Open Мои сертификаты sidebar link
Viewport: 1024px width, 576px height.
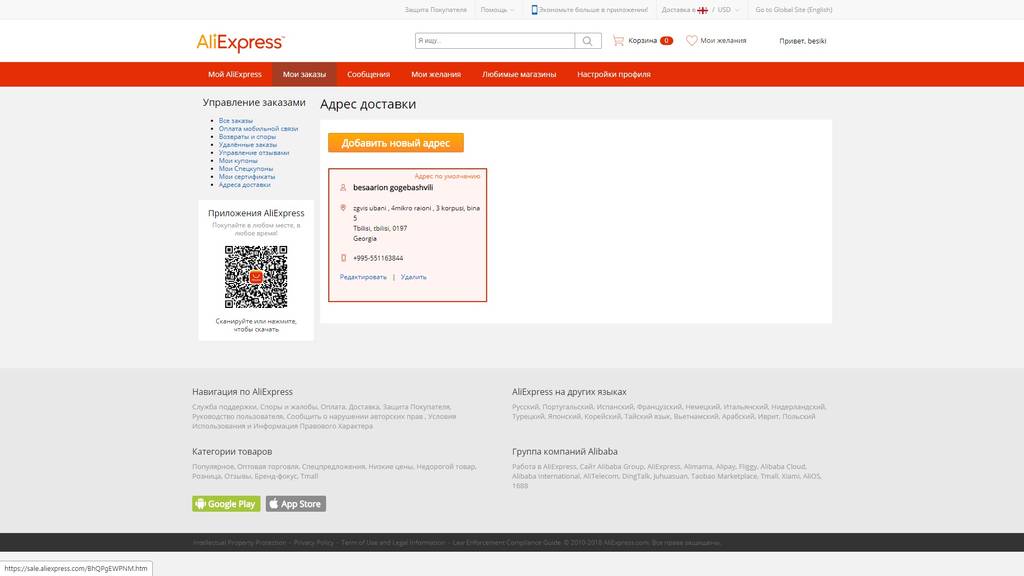pos(247,176)
